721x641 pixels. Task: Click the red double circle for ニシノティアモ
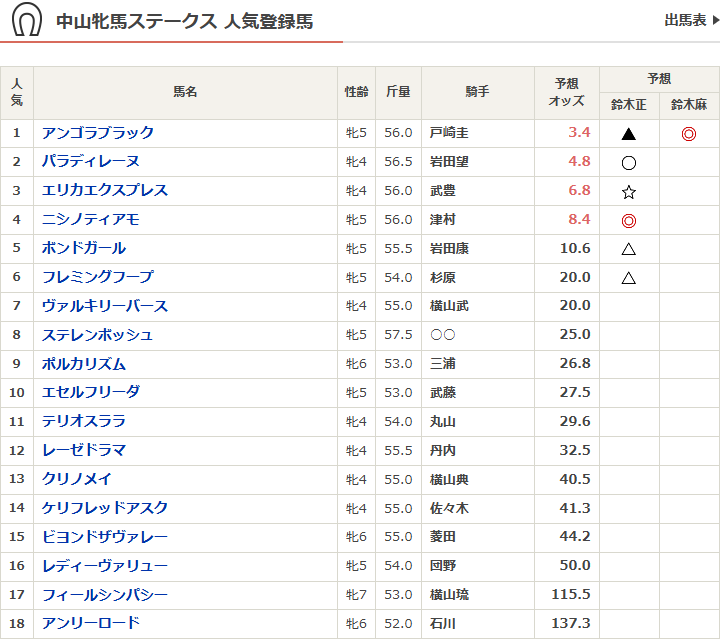629,220
